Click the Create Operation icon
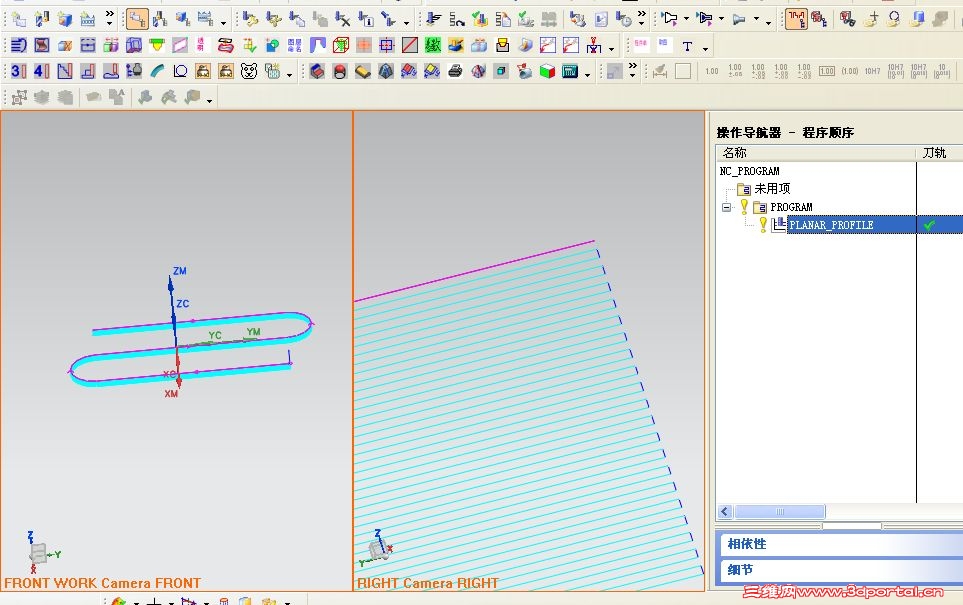Screen dimensions: 963x605 (x=88, y=20)
